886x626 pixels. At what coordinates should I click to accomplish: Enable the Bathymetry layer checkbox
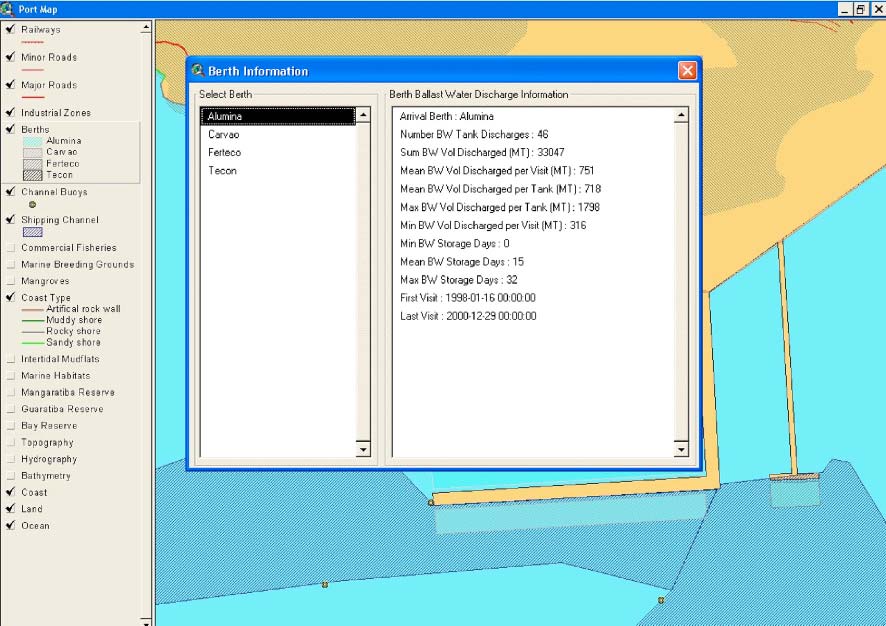(x=10, y=476)
